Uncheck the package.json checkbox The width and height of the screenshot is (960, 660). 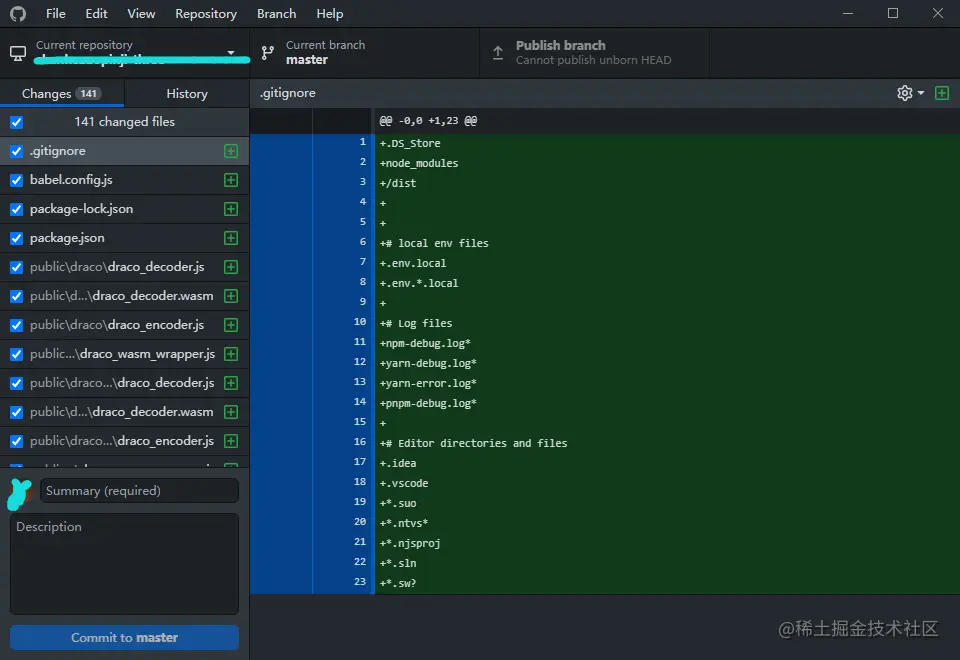coord(17,238)
